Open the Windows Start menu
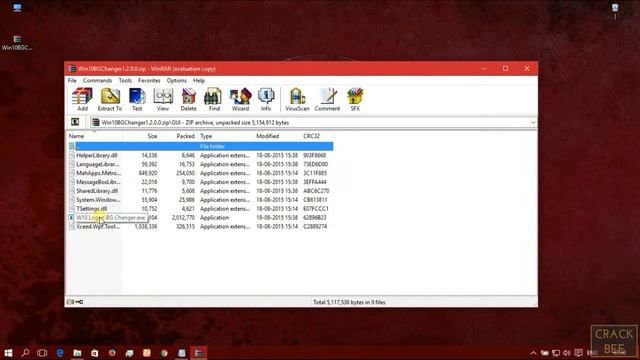The width and height of the screenshot is (640, 360). point(8,353)
